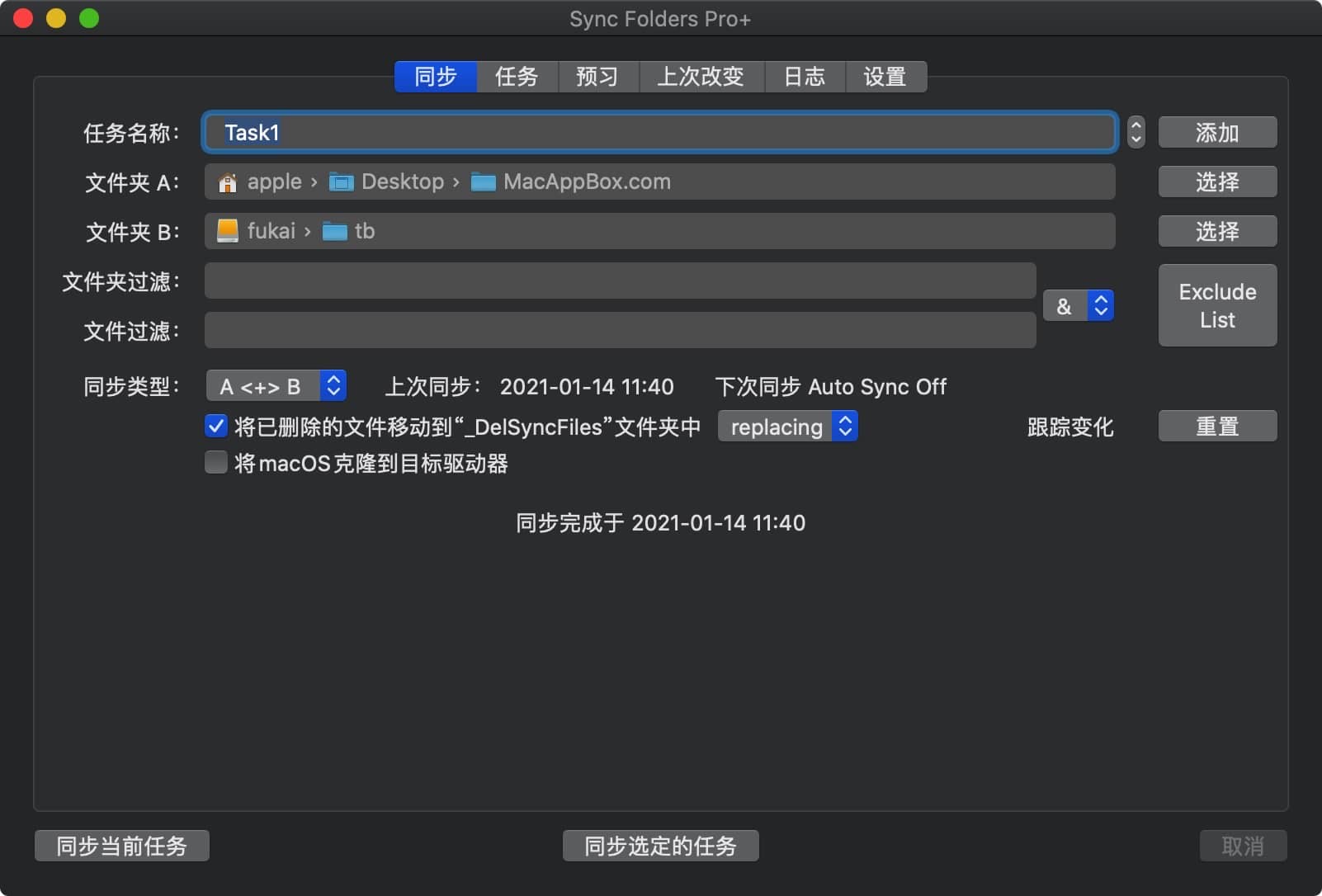Uncheck move deleted files to _DelSyncFiles

[x=215, y=426]
